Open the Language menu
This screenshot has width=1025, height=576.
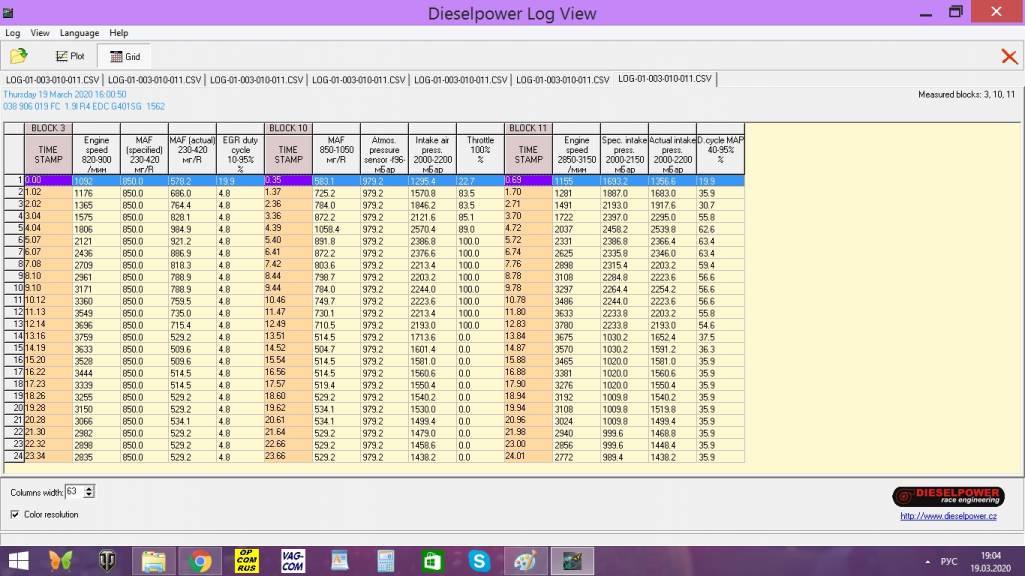(x=79, y=33)
